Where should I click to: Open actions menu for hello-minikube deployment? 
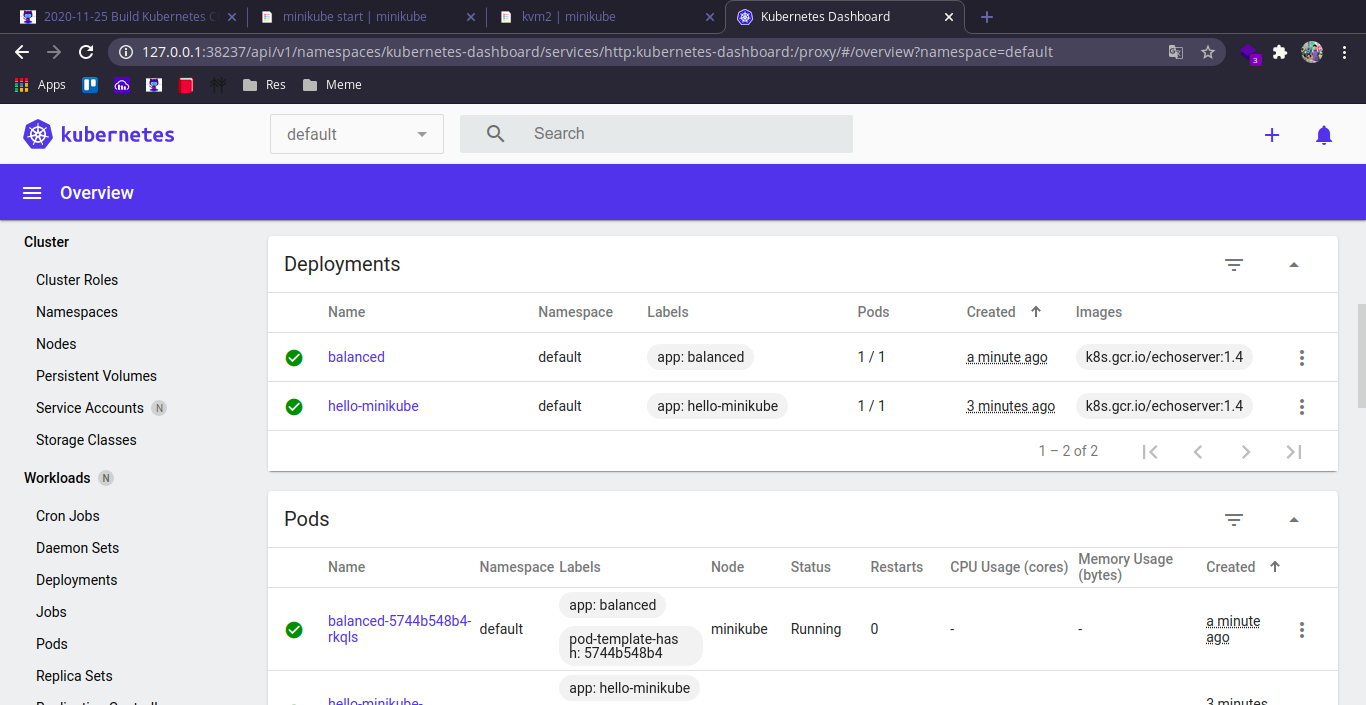[x=1301, y=406]
